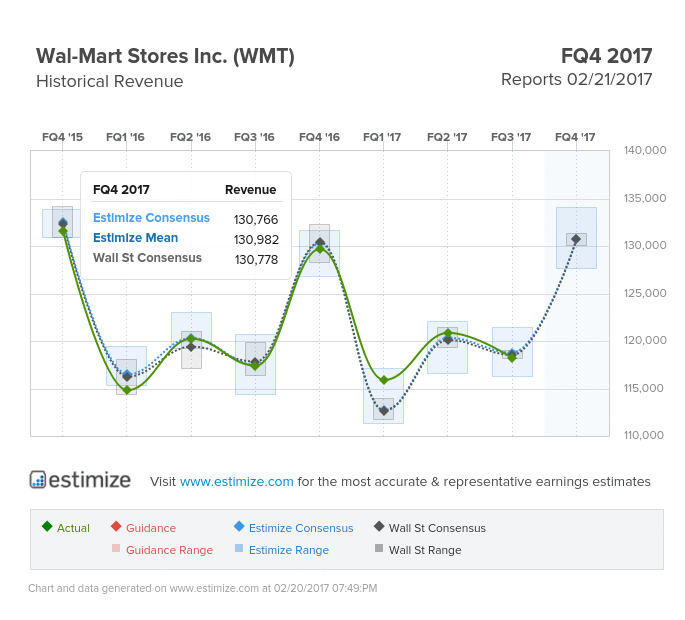The height and width of the screenshot is (620, 685).
Task: Select the FQ1 '17 quarter label
Action: pyautogui.click(x=382, y=137)
